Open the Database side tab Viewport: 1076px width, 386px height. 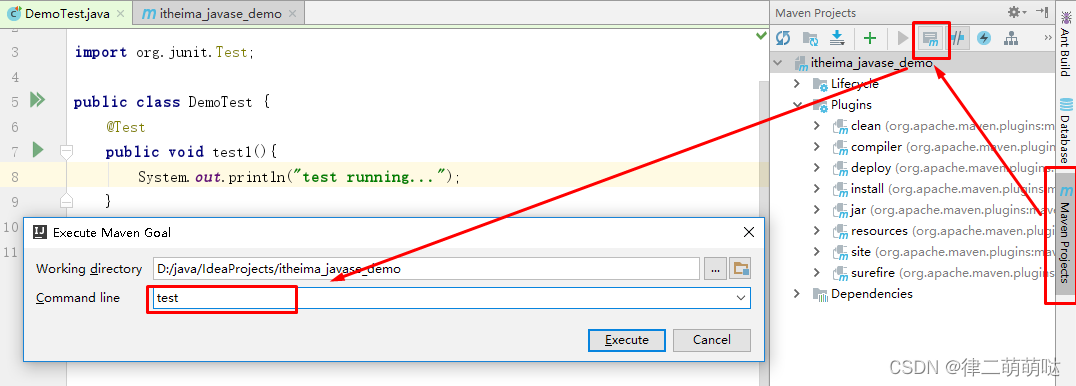point(1065,130)
